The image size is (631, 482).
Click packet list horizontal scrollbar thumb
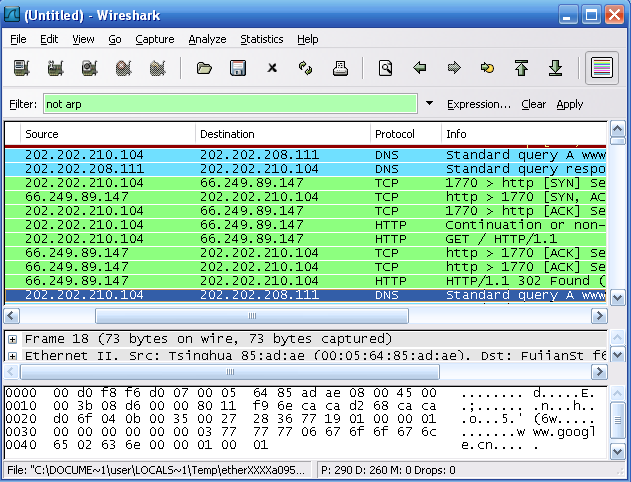(x=252, y=316)
